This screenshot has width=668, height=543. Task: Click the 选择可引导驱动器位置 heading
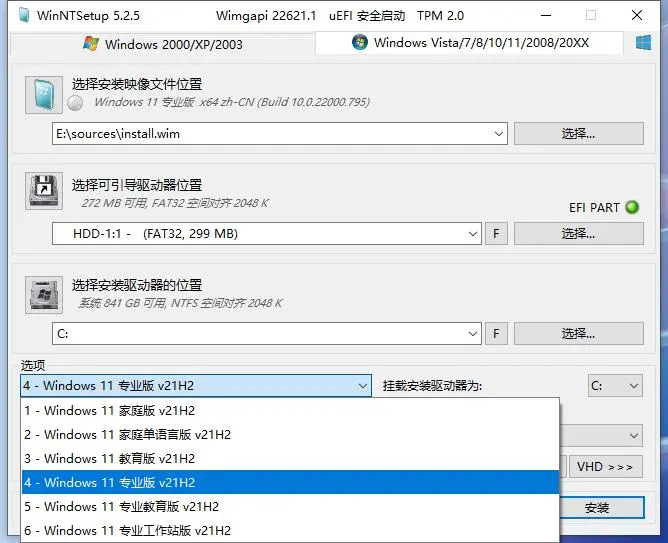[x=137, y=185]
